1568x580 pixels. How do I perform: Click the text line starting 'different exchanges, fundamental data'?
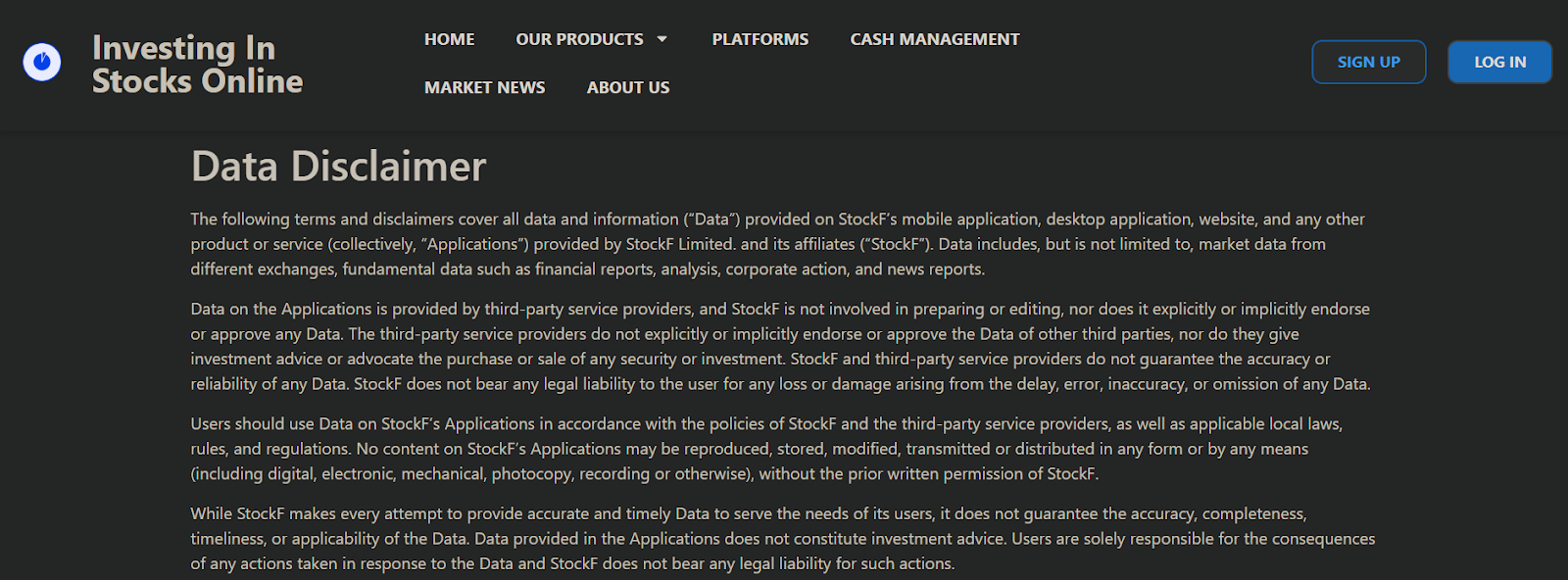click(x=587, y=269)
